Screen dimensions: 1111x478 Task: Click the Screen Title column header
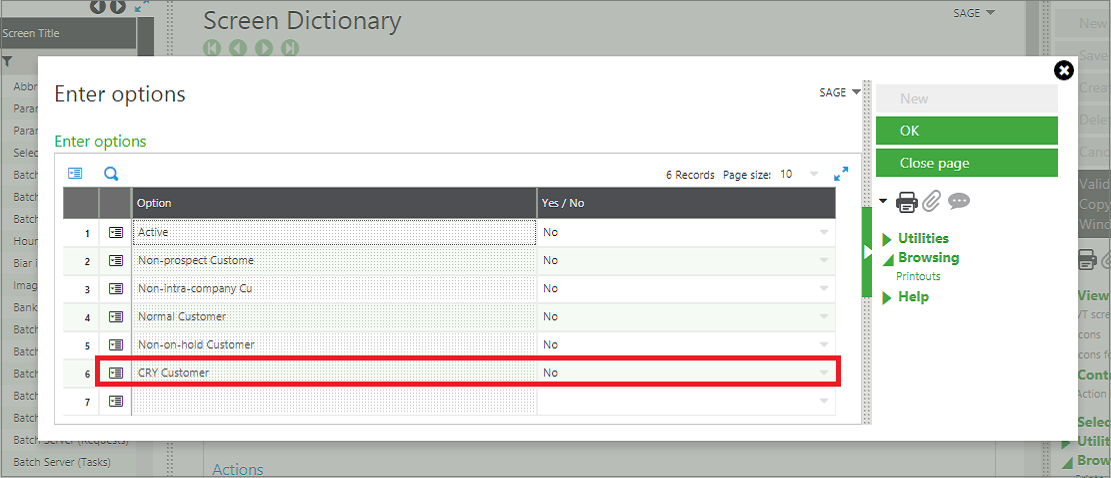[x=68, y=33]
